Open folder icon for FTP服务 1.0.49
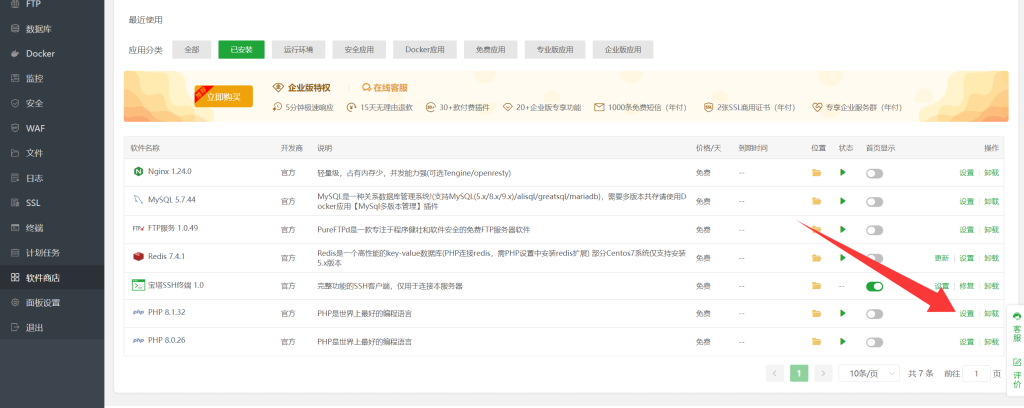The height and width of the screenshot is (408, 1024). [816, 229]
